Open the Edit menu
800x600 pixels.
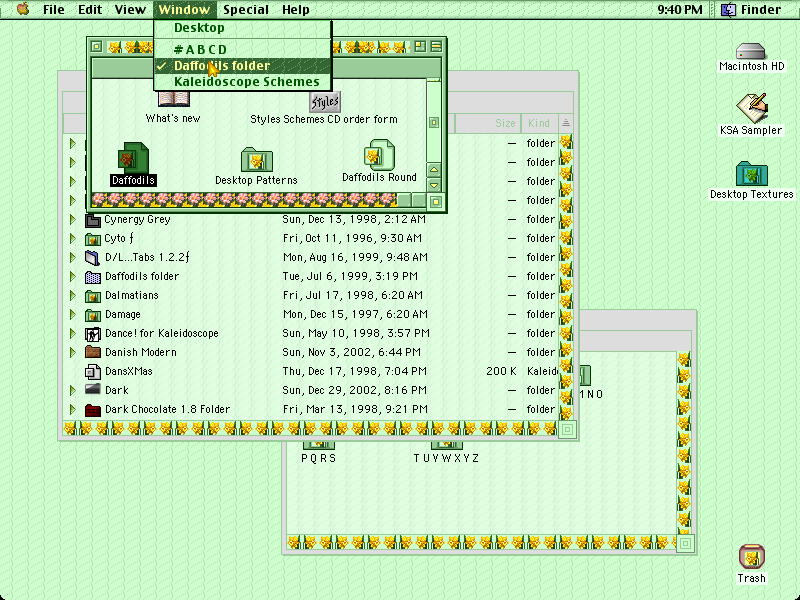point(90,10)
